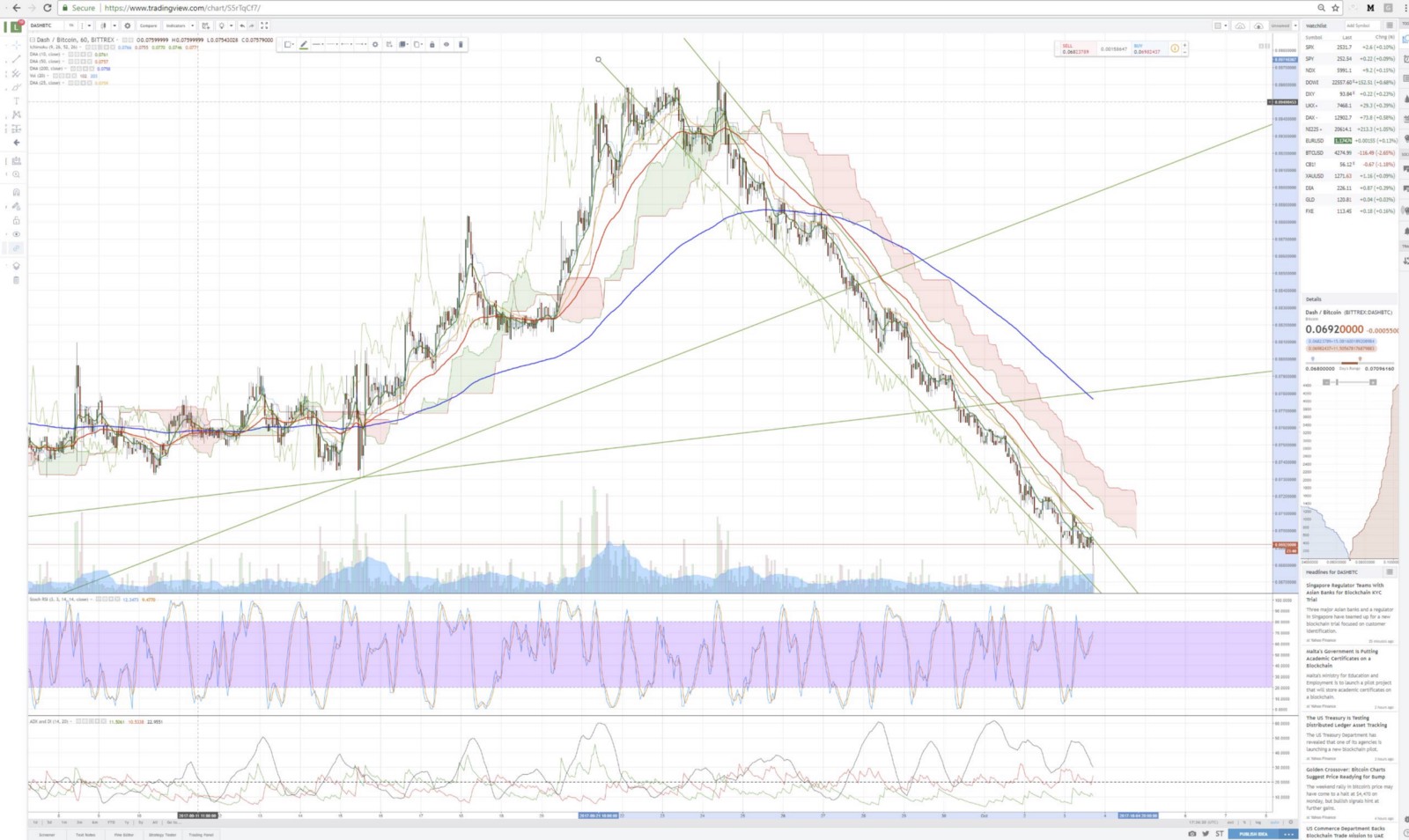Click the candlestick chart style icon
Image resolution: width=1409 pixels, height=840 pixels.
click(x=103, y=26)
